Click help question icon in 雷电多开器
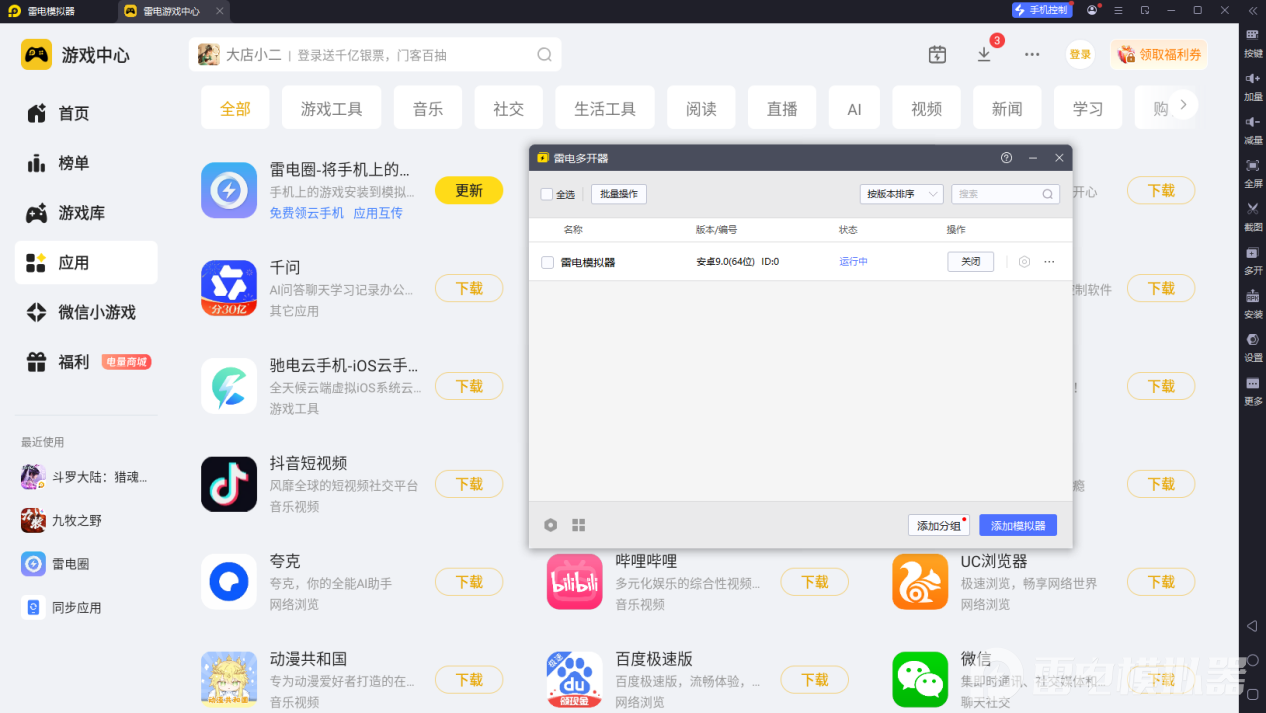Viewport: 1266px width, 713px height. coord(1006,158)
